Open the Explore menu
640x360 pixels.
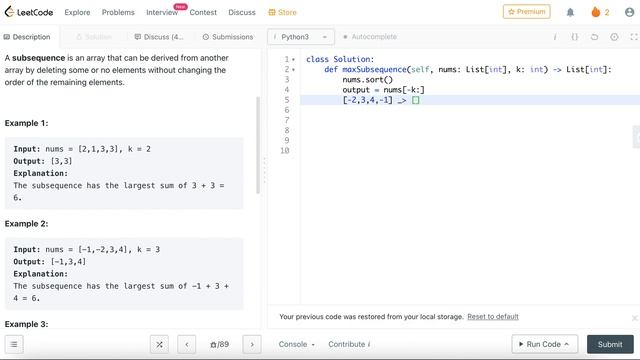77,12
